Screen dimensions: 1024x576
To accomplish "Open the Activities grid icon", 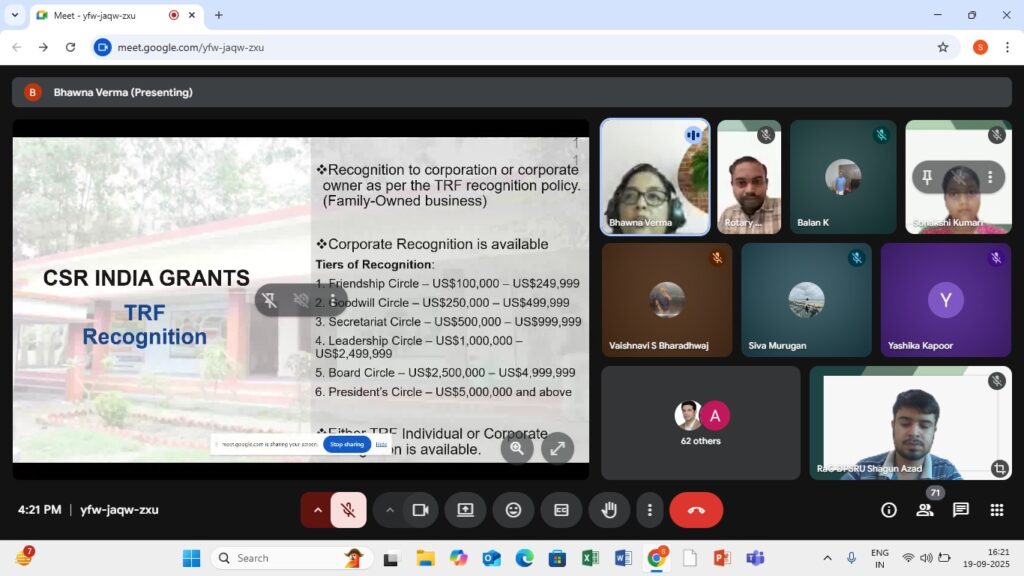I will [996, 510].
